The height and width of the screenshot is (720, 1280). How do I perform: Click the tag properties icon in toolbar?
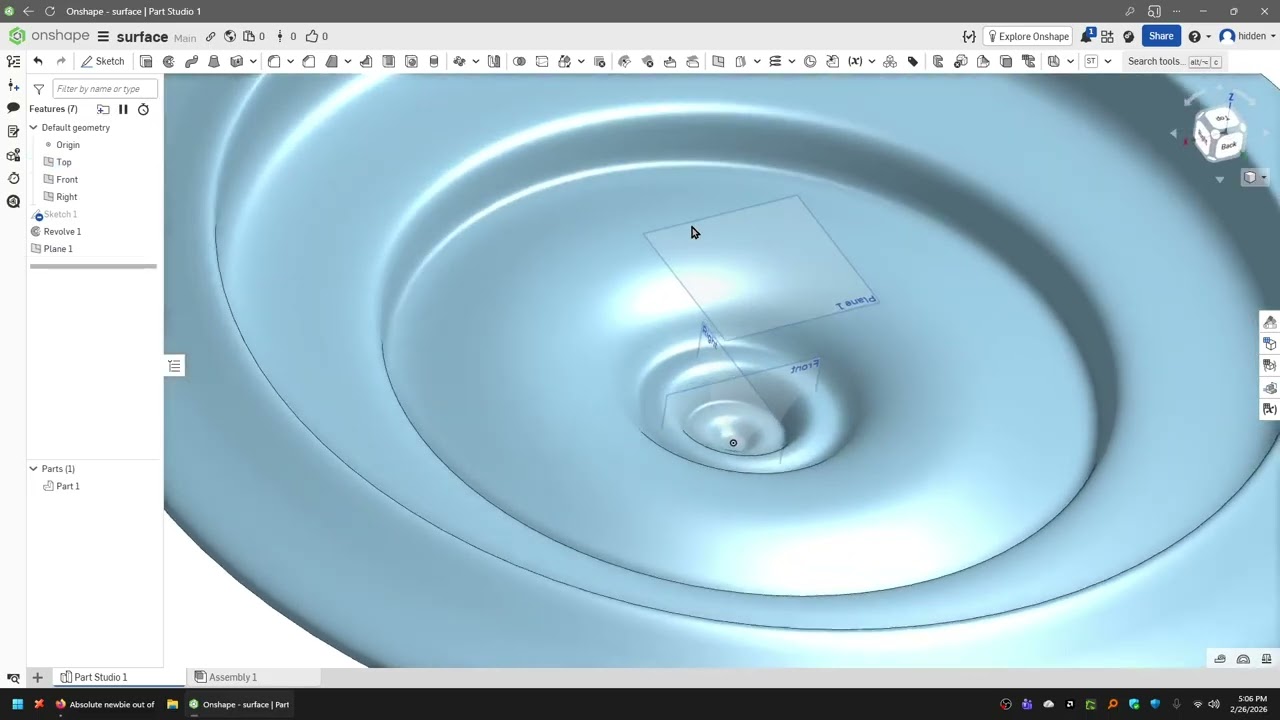click(x=913, y=61)
